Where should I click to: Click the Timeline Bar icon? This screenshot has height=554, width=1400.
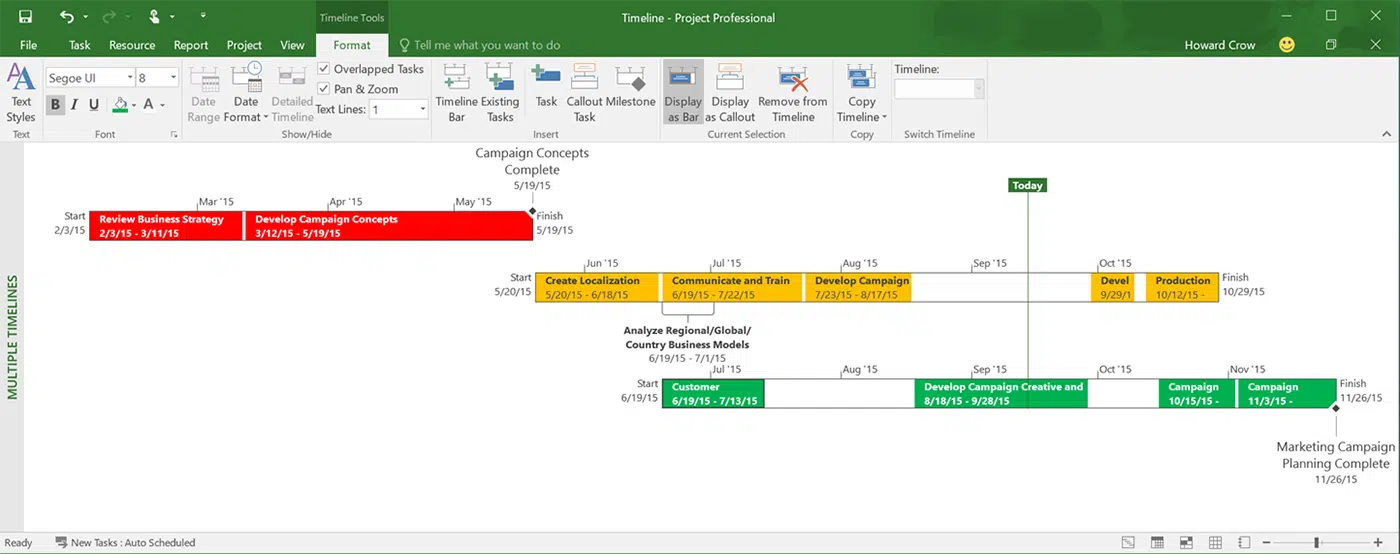[x=456, y=80]
